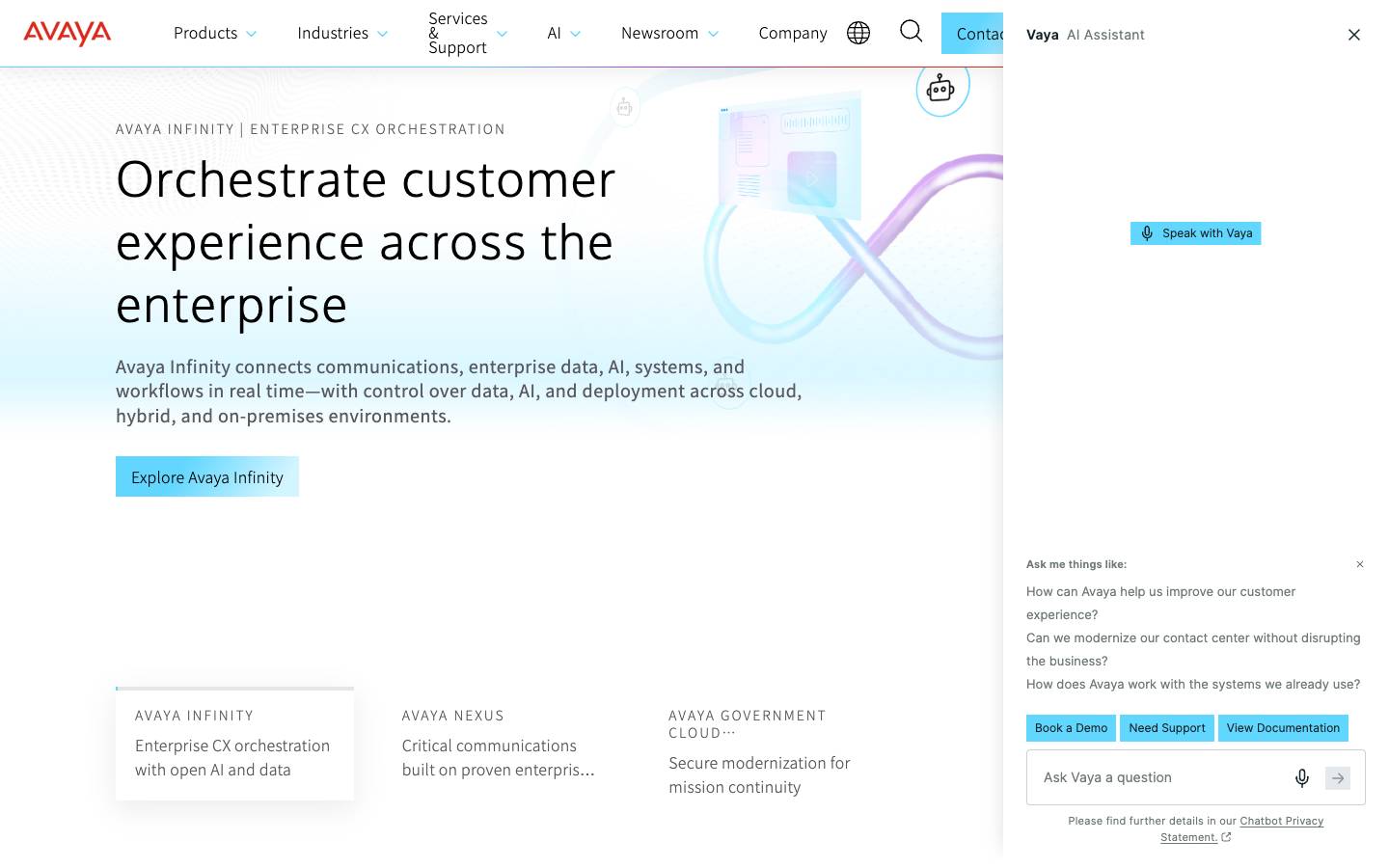Viewport: 1389px width, 868px height.
Task: Click the microphone icon in question field
Action: [x=1302, y=777]
